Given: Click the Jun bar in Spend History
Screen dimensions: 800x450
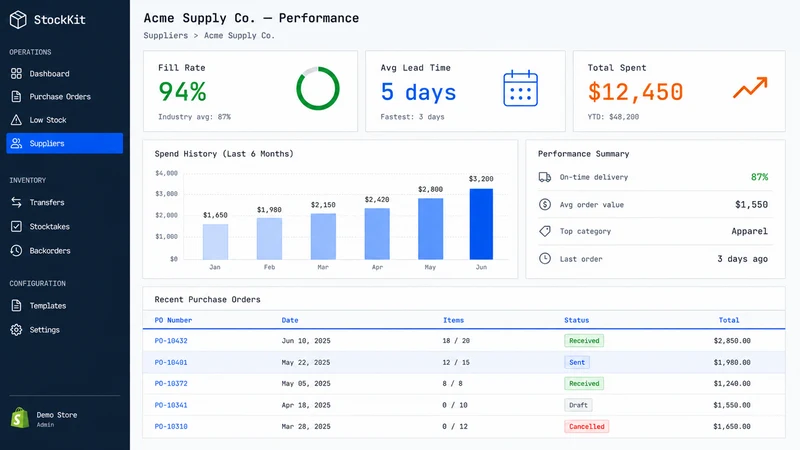Looking at the screenshot, I should pyautogui.click(x=481, y=224).
